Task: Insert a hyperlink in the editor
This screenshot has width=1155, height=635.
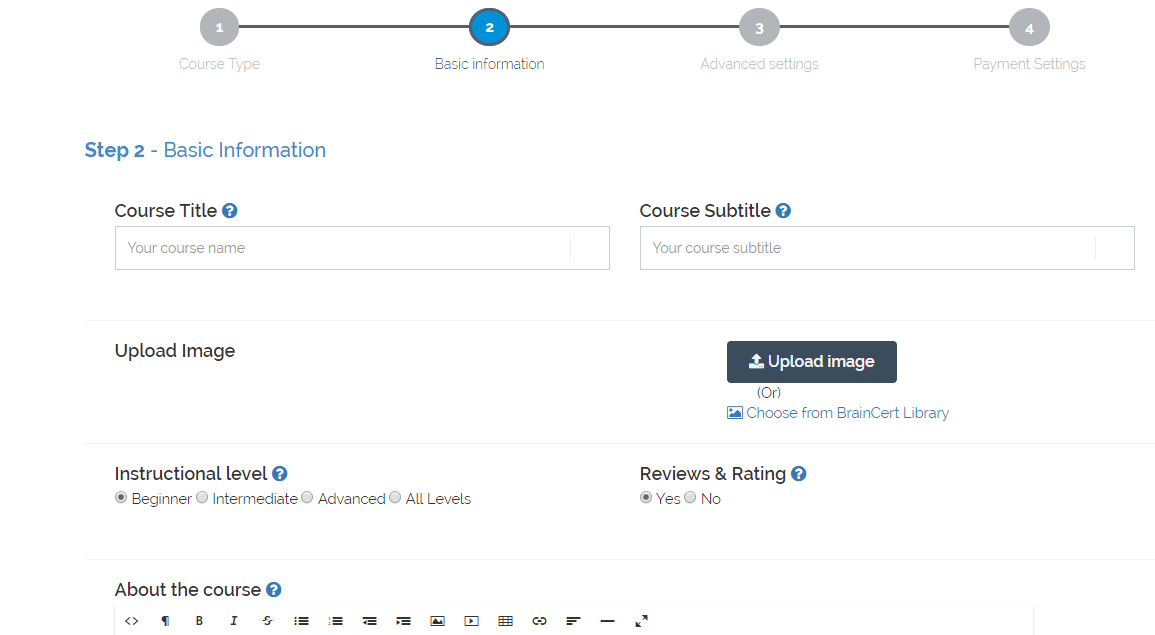Action: coord(539,621)
